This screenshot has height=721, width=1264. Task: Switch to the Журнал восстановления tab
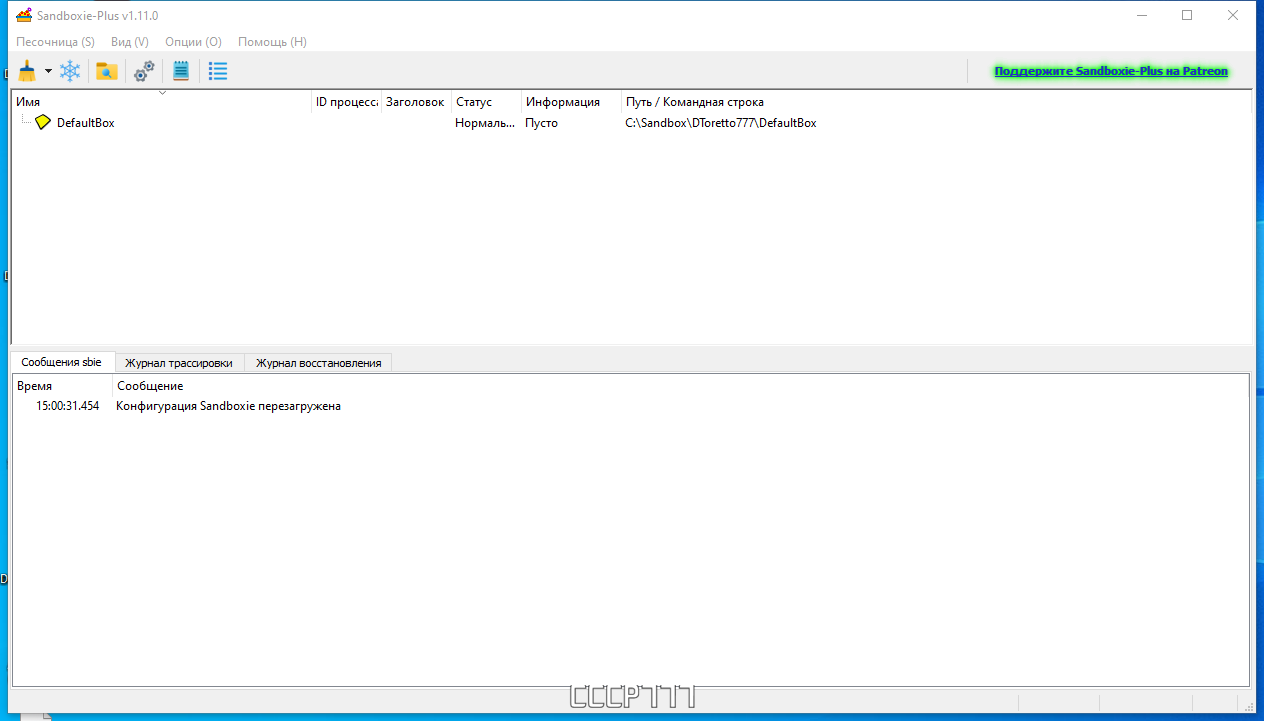pos(319,363)
